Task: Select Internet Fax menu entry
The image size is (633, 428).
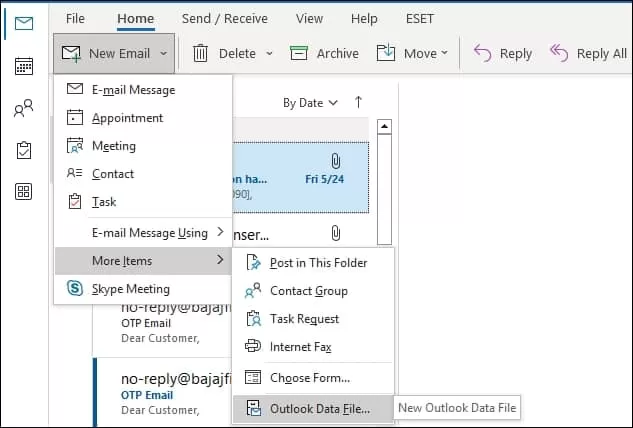Action: click(x=313, y=346)
